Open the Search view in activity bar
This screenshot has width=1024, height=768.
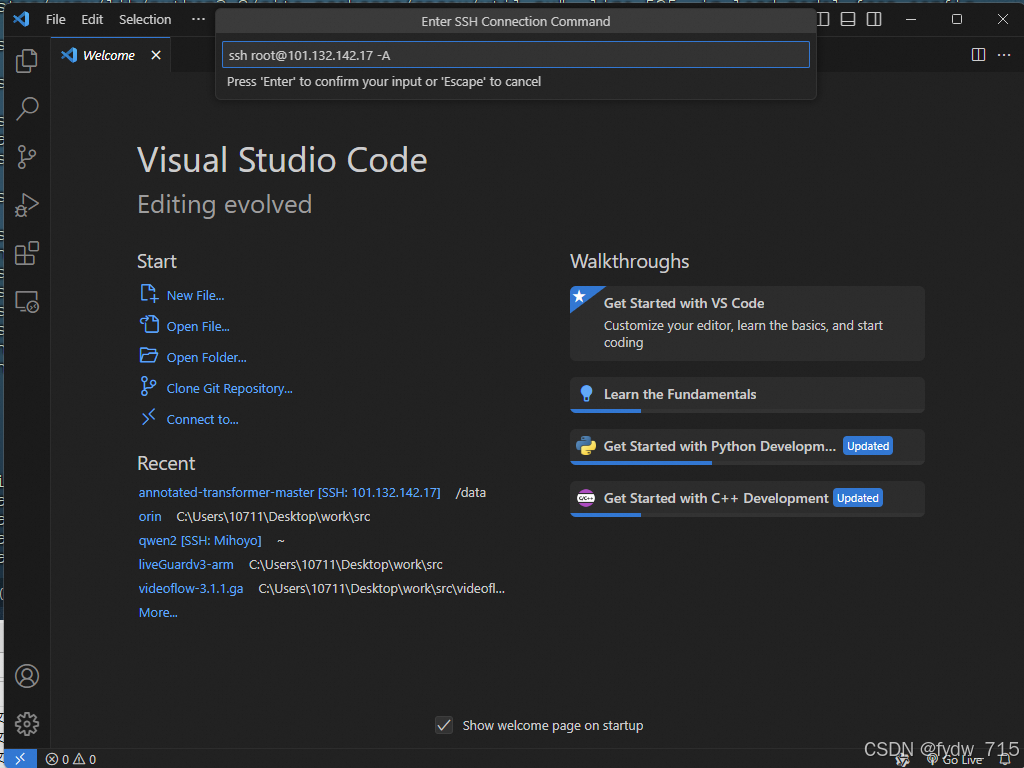[27, 108]
